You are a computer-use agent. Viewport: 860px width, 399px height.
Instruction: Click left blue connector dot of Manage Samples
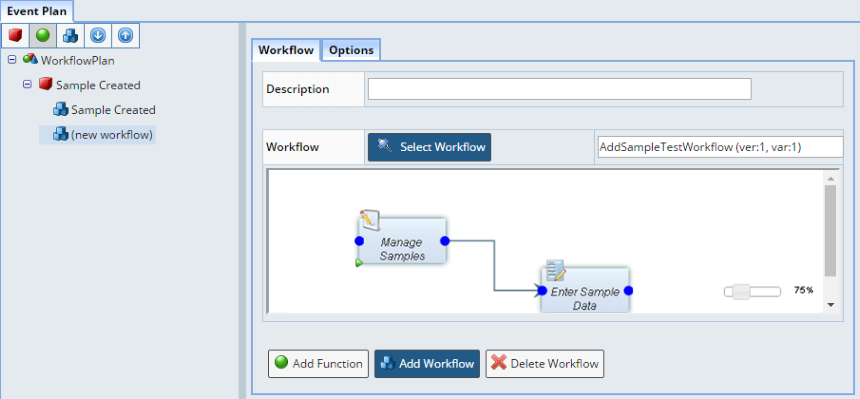tap(359, 241)
